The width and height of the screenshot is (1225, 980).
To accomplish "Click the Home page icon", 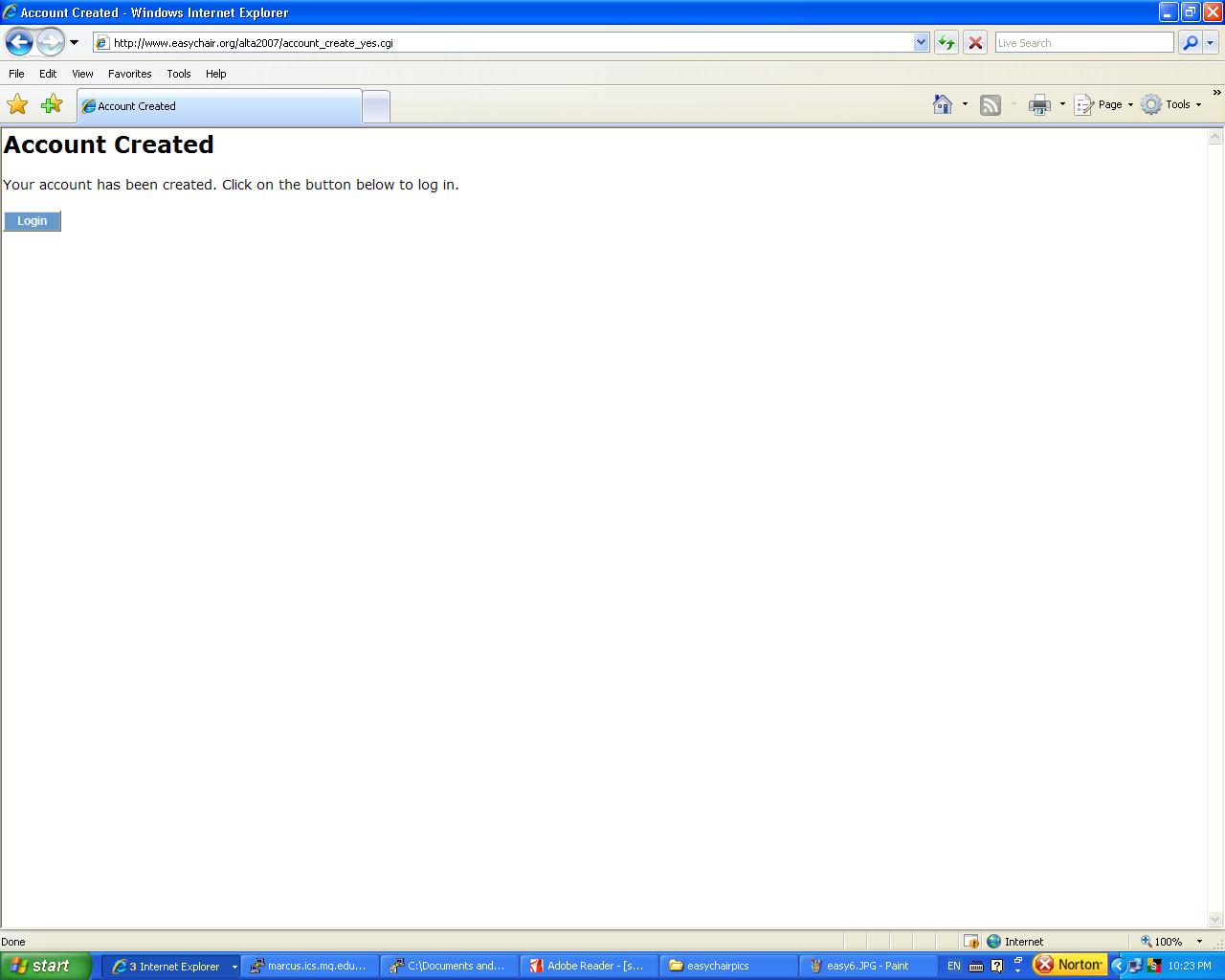I will pyautogui.click(x=943, y=104).
